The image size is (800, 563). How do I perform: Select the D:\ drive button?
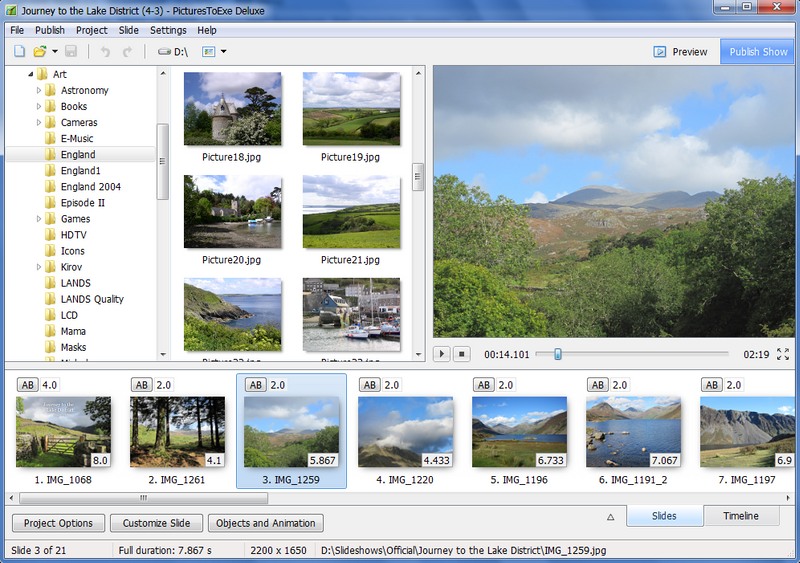coord(173,52)
